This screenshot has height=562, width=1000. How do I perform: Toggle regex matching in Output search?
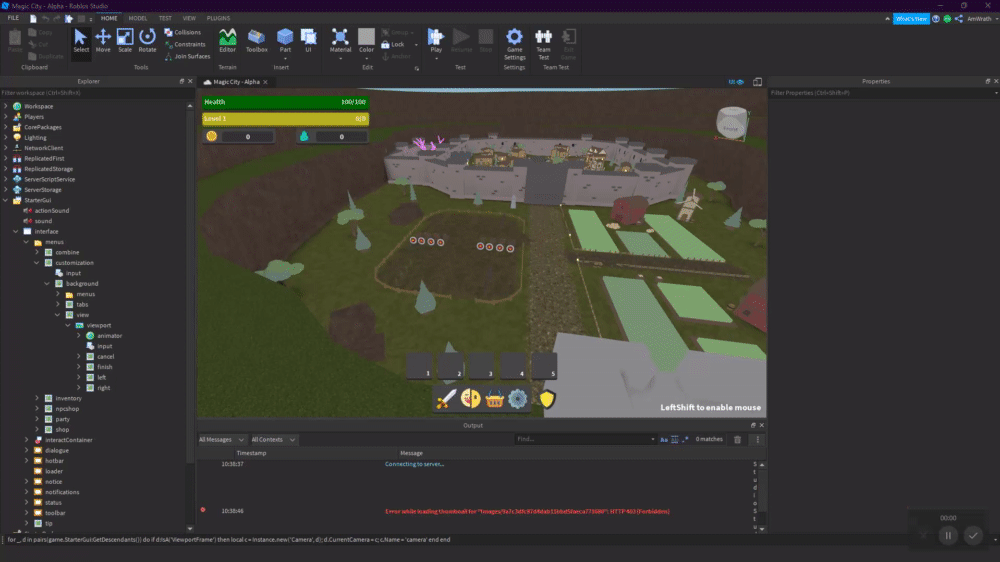686,440
